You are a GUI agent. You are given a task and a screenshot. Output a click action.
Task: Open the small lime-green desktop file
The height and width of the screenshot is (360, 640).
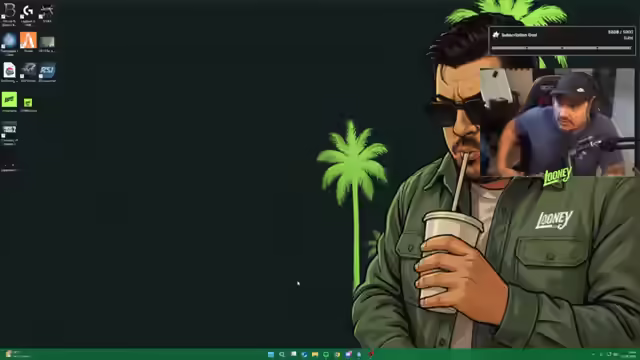(28, 104)
